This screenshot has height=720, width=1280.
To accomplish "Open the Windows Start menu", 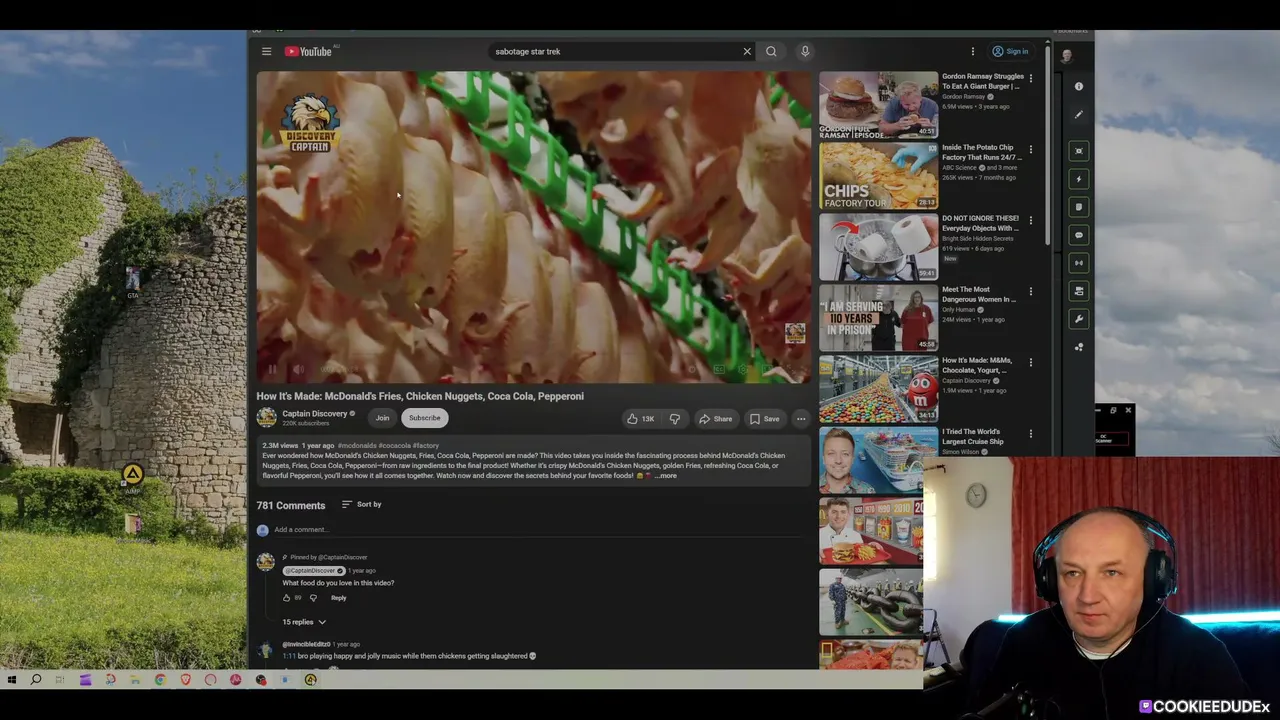I will (x=11, y=680).
